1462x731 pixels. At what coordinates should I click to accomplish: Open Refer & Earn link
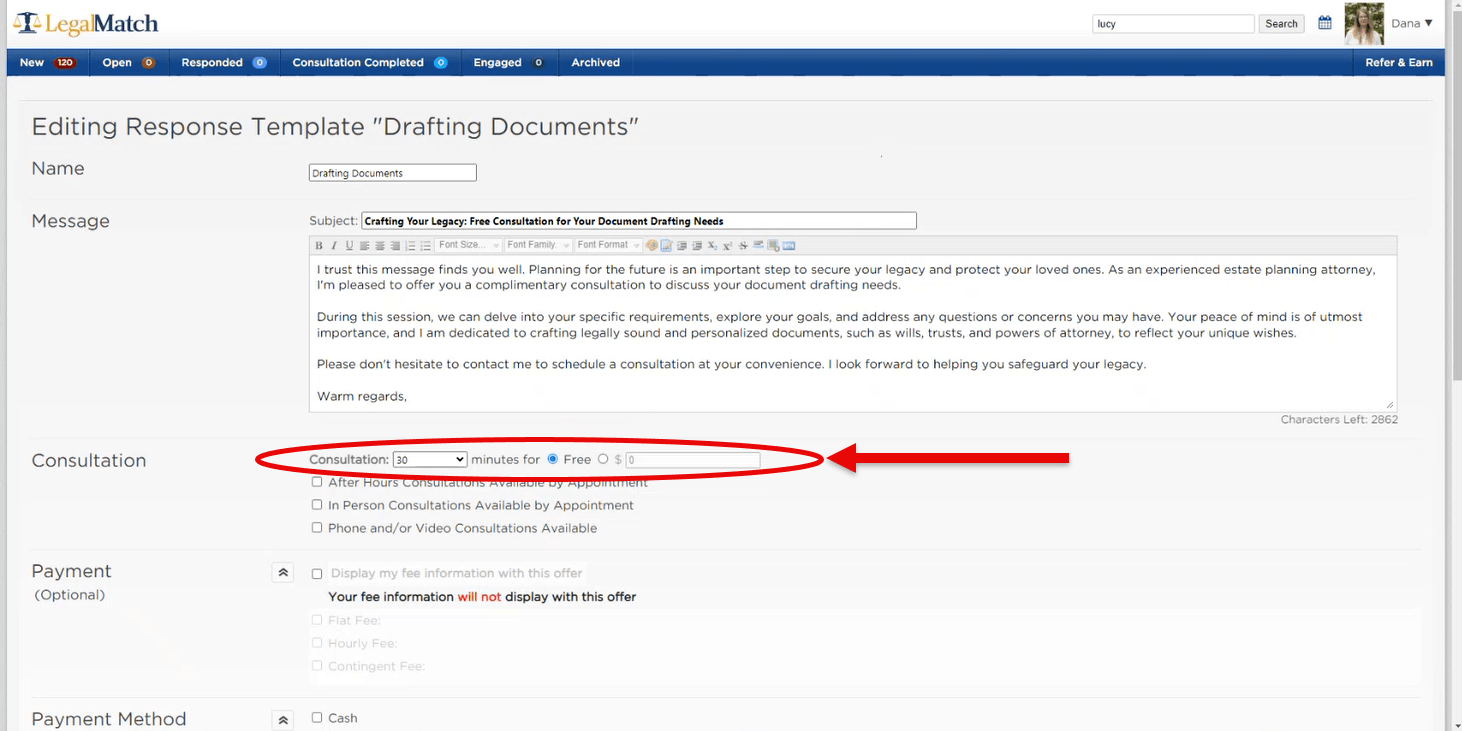(x=1398, y=62)
